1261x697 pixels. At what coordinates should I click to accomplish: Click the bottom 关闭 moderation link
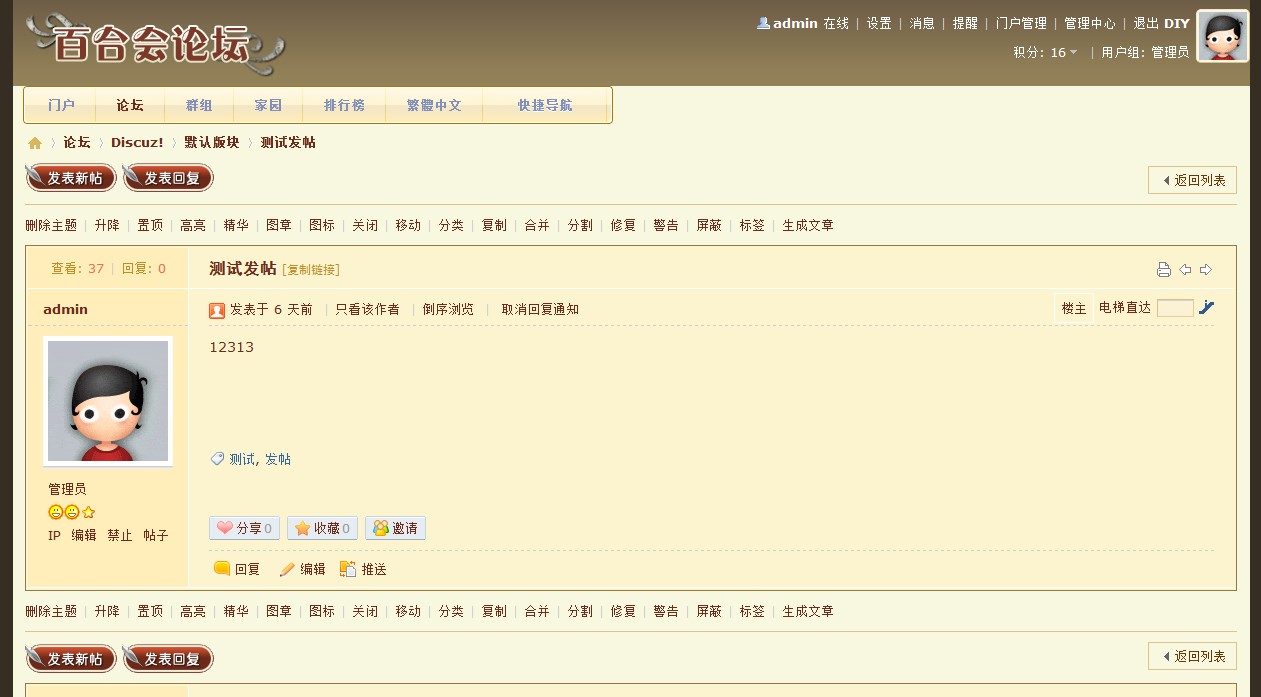coord(365,612)
